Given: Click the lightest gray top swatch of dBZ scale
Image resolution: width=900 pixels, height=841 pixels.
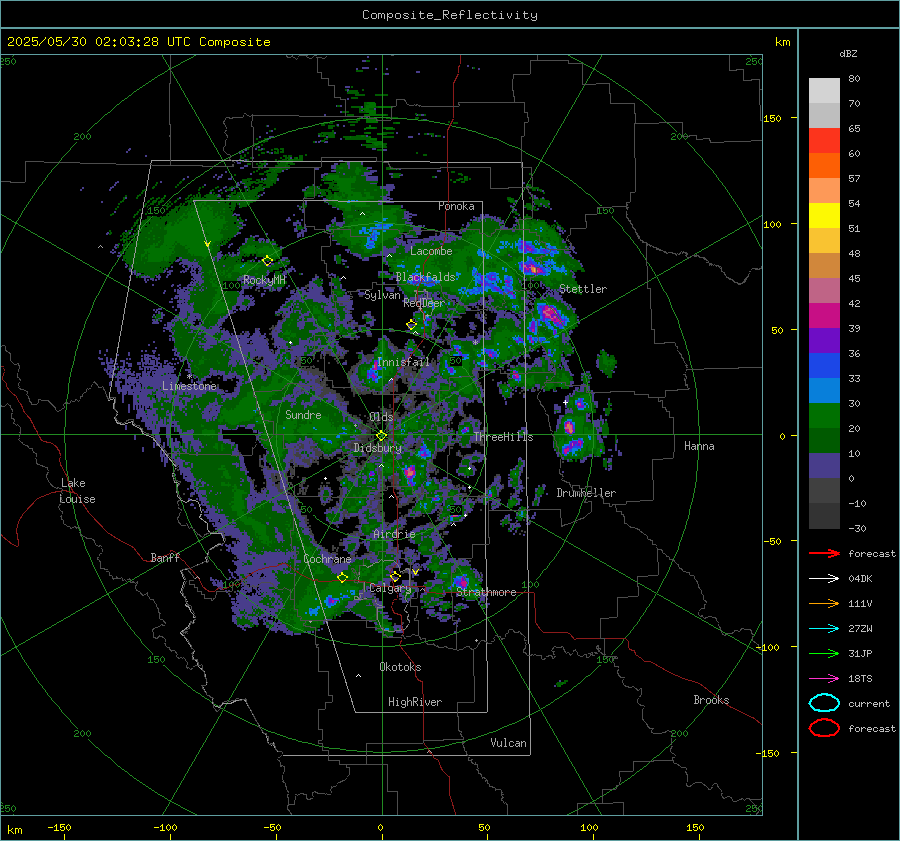Looking at the screenshot, I should pyautogui.click(x=824, y=91).
